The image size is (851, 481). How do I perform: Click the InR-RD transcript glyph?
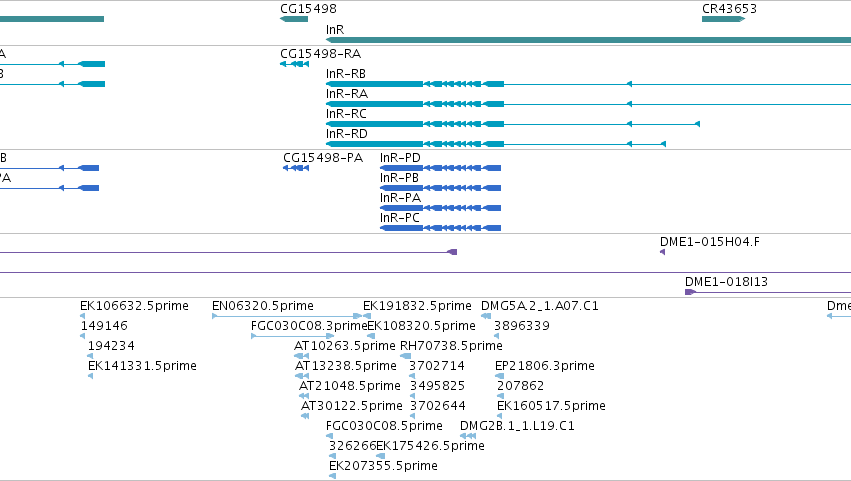tap(496, 144)
